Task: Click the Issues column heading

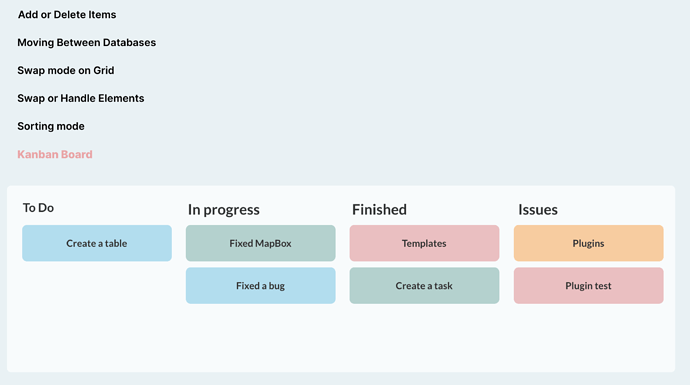Action: (538, 209)
